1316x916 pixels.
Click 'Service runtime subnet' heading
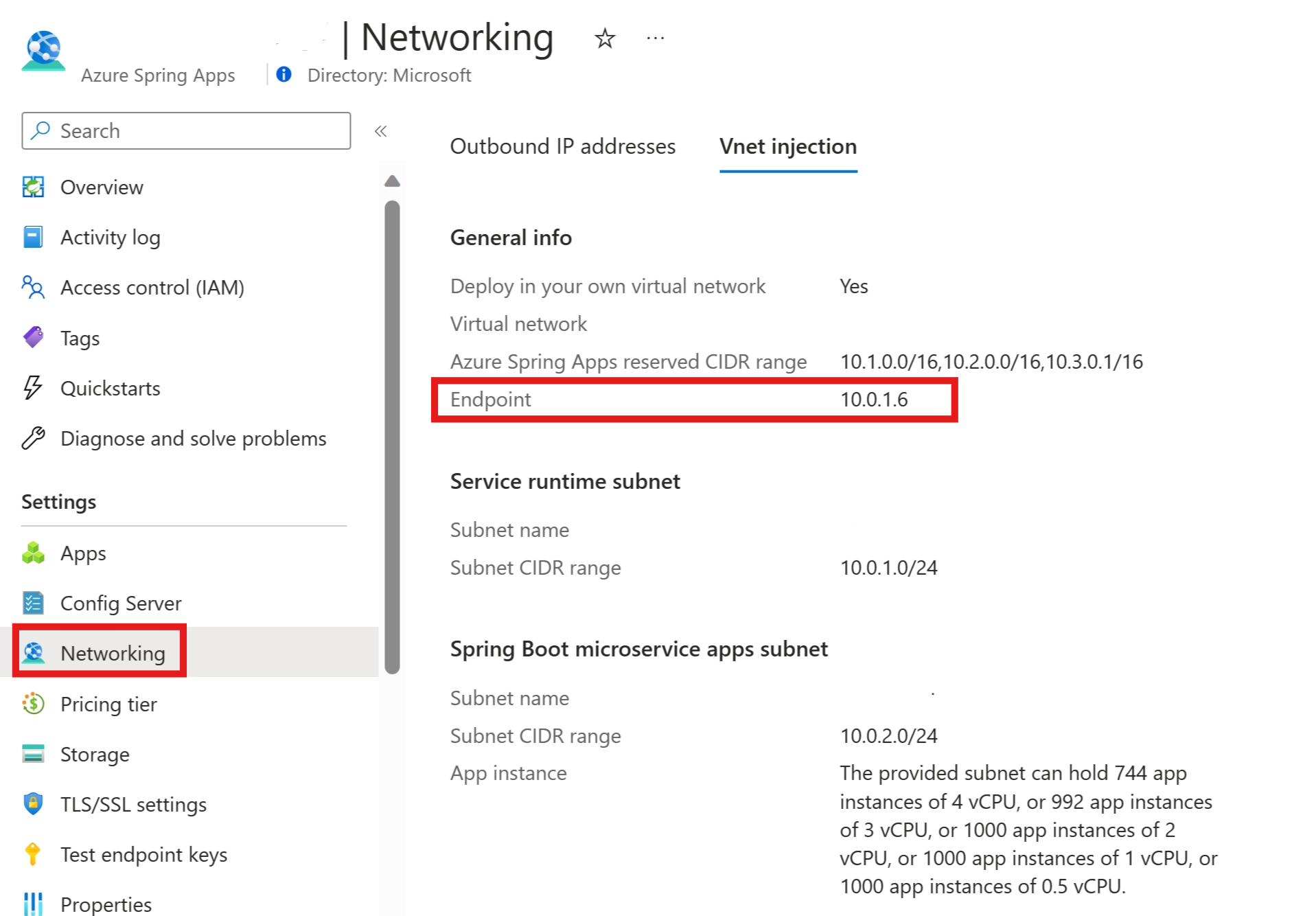pyautogui.click(x=565, y=481)
